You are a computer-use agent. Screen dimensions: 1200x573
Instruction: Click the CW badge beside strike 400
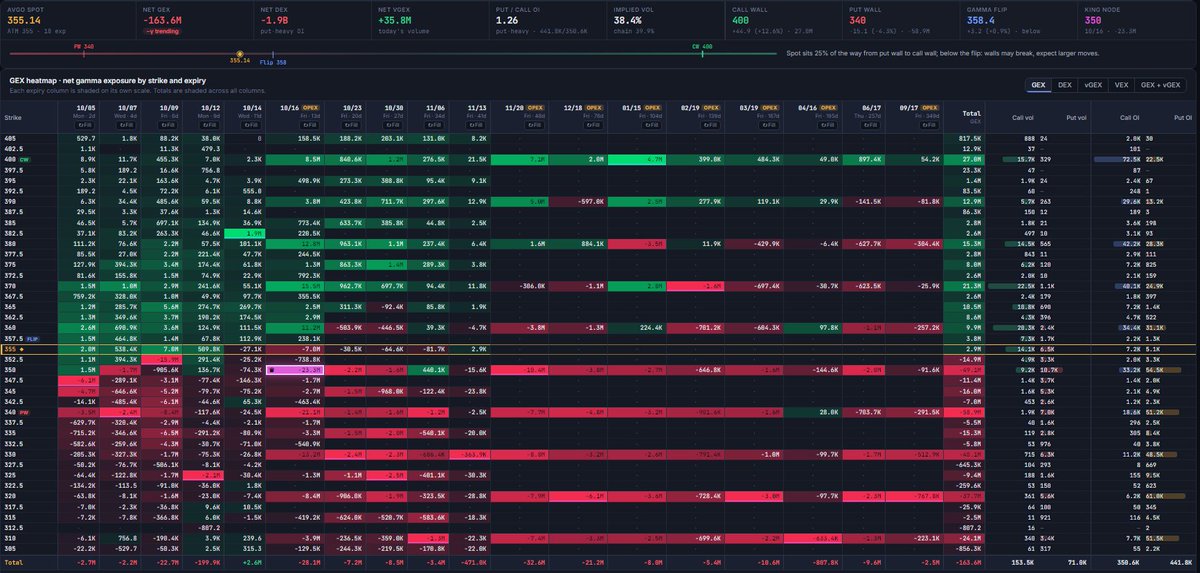point(23,158)
